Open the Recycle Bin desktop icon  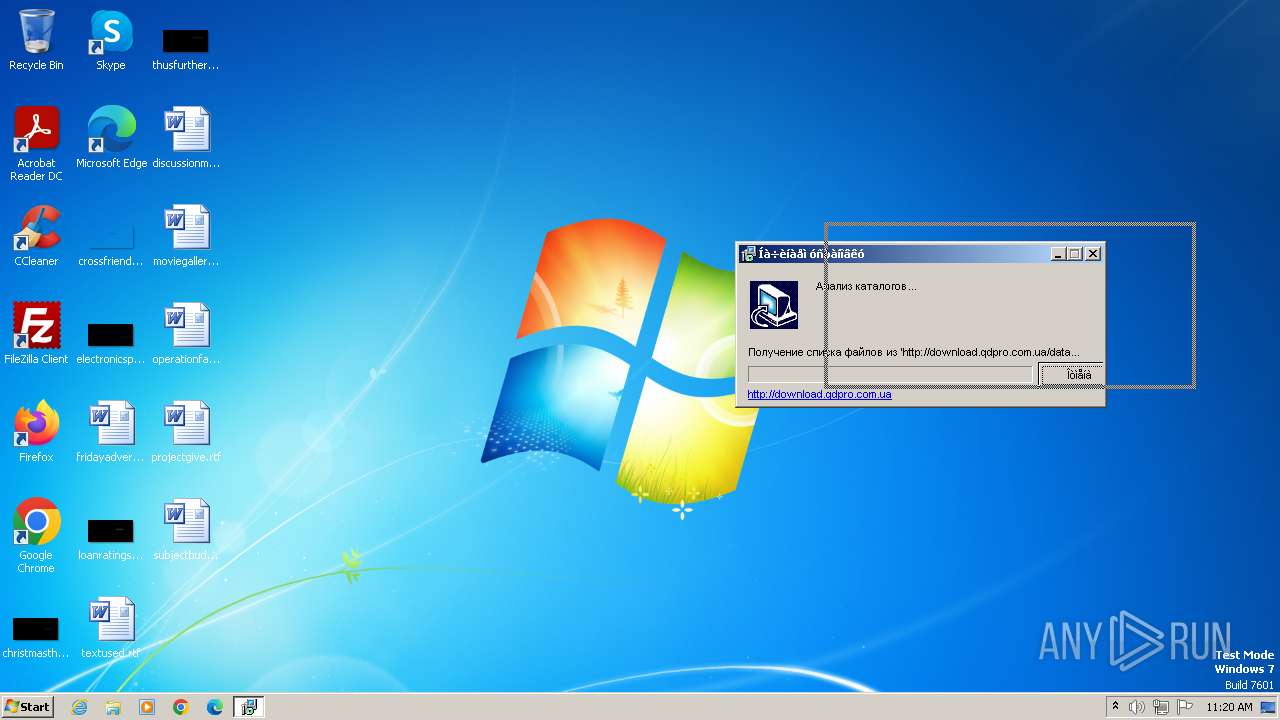[x=36, y=40]
